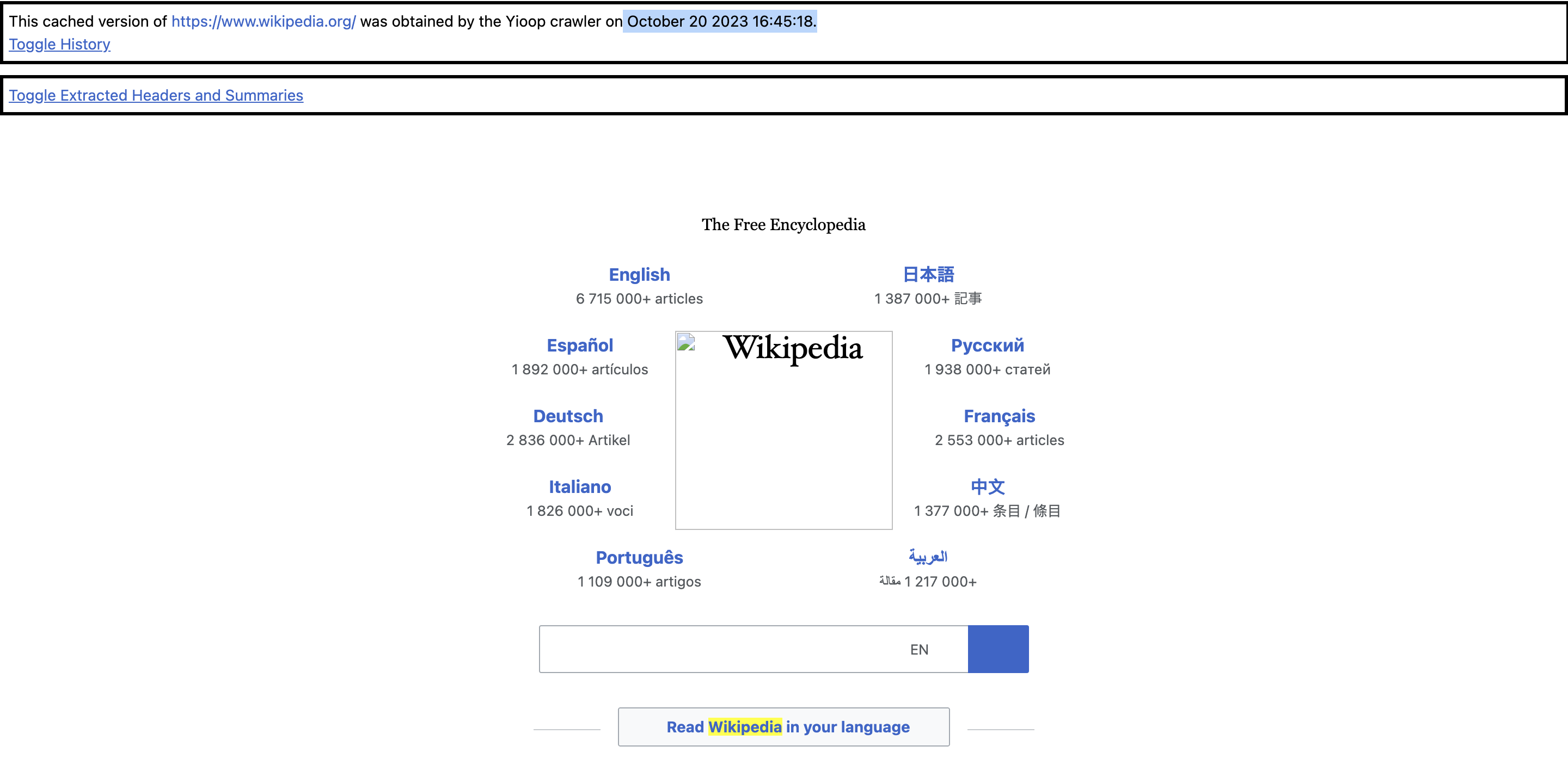1568x777 pixels.
Task: Click the 1 826 000+ voci count
Action: [579, 510]
